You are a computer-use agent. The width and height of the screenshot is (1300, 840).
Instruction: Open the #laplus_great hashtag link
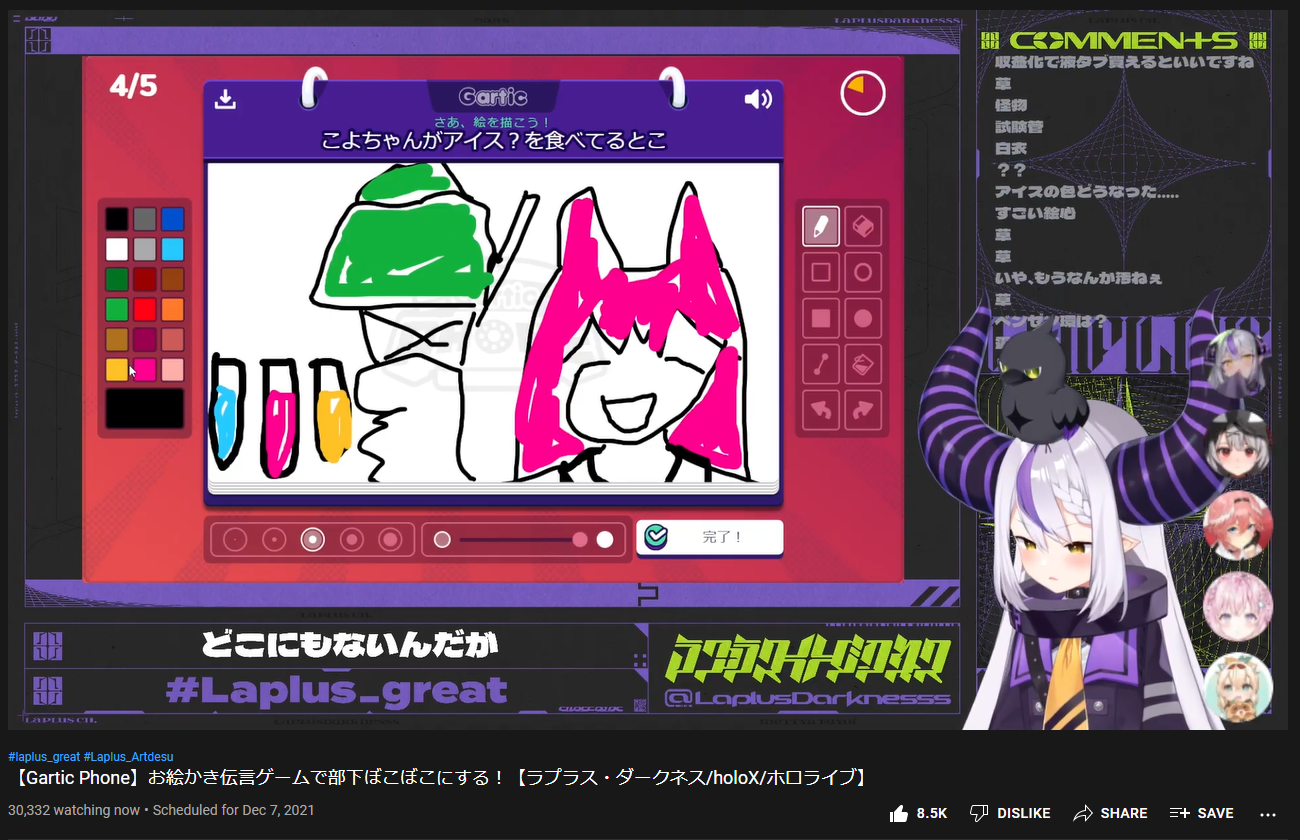click(x=44, y=757)
